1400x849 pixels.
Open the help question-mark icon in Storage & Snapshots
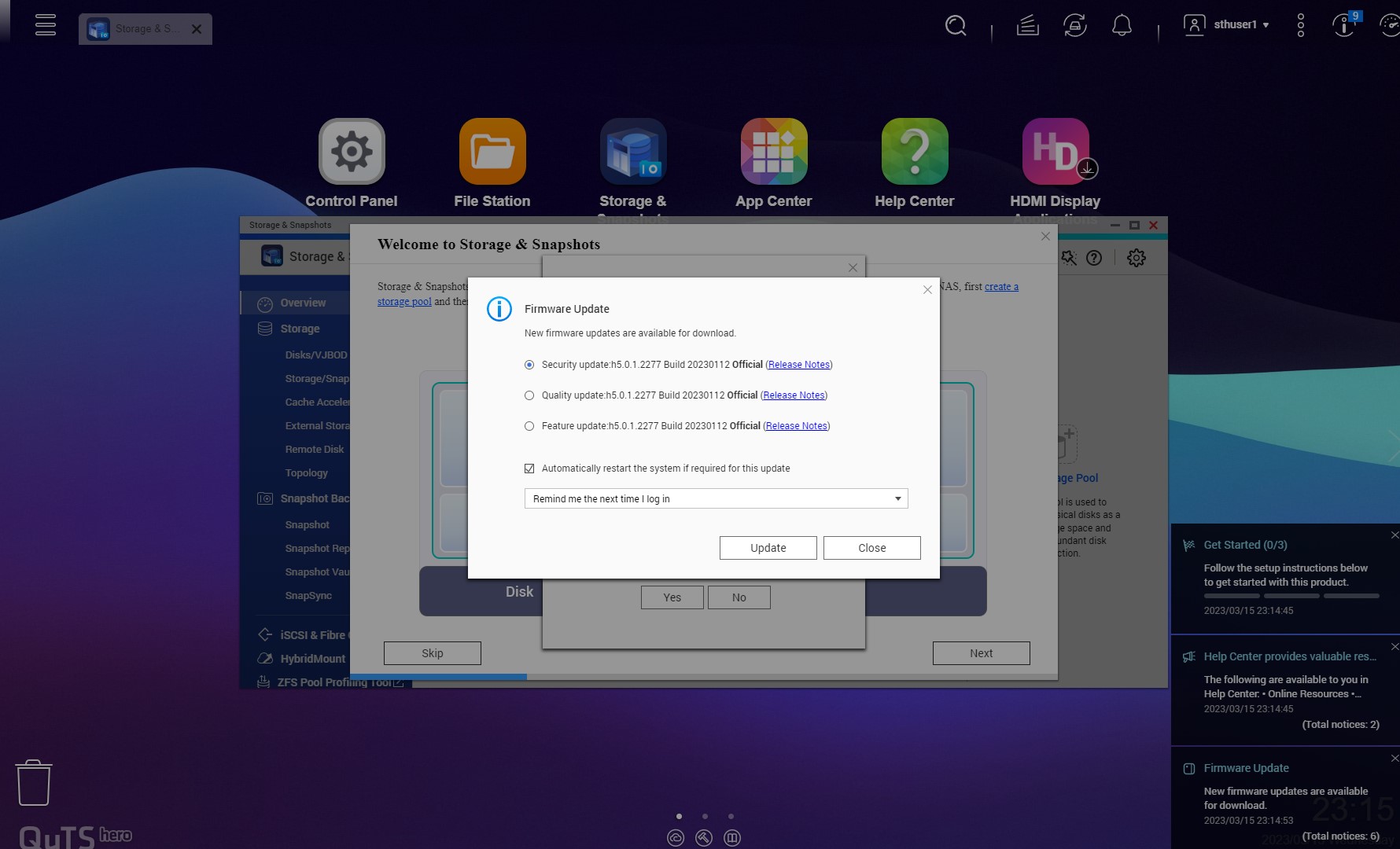pos(1094,258)
